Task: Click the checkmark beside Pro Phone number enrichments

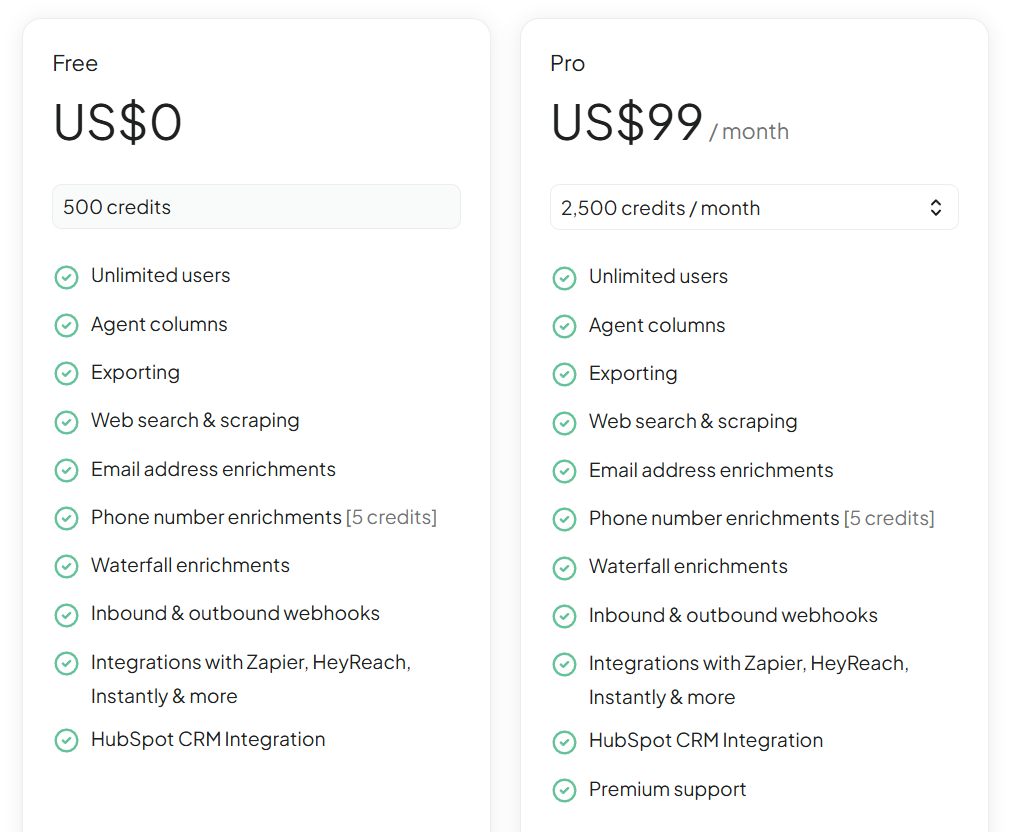Action: tap(564, 519)
